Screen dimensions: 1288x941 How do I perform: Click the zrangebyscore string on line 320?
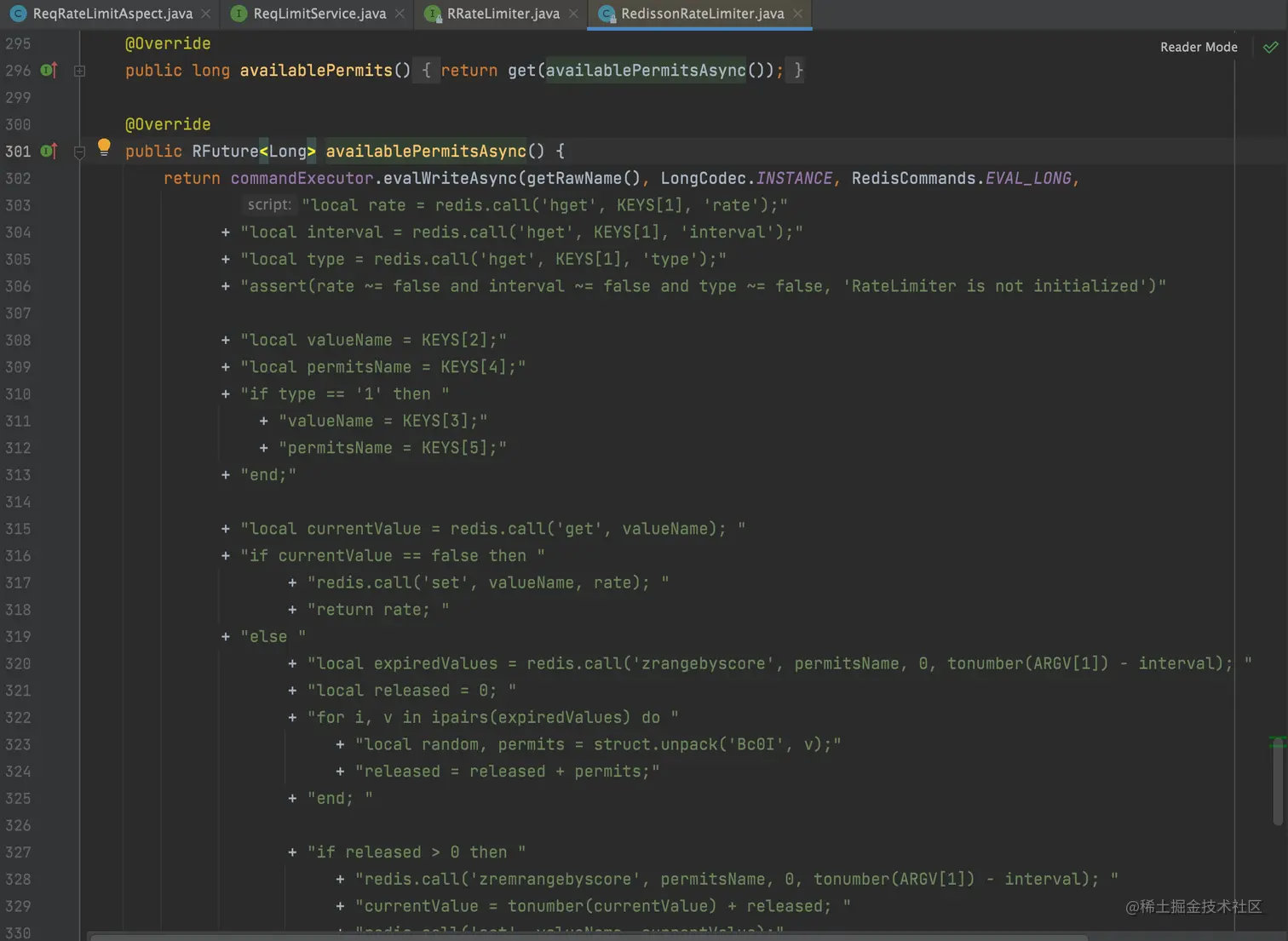coord(779,663)
